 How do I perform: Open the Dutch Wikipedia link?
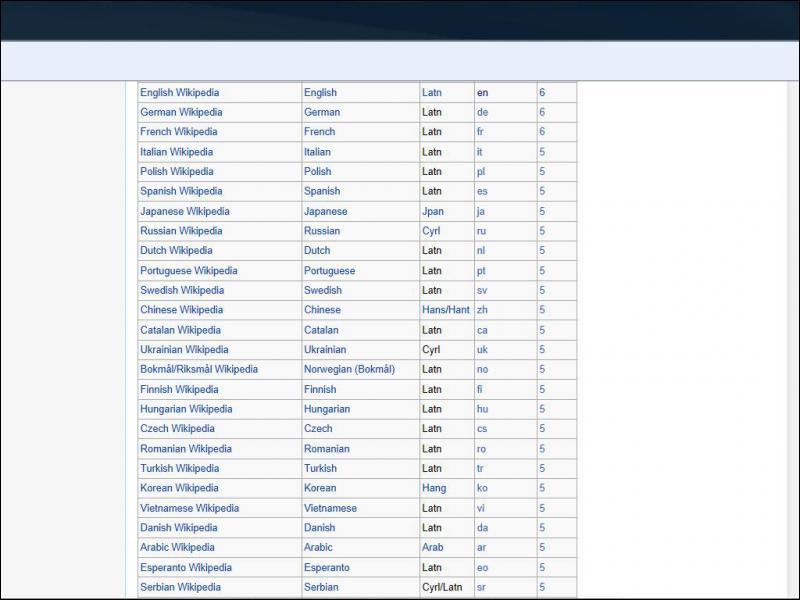tap(176, 251)
